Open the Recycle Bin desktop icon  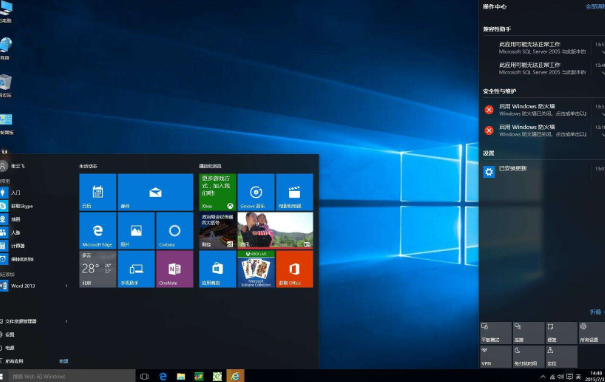pos(5,86)
